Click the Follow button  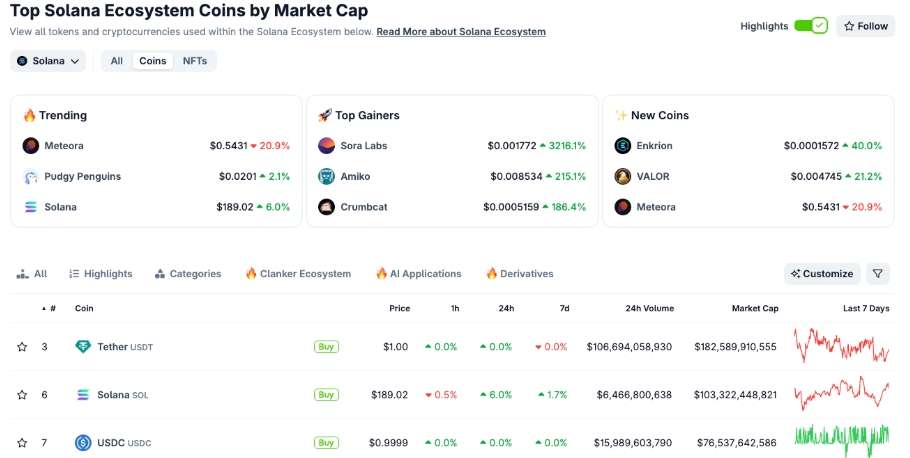coord(865,26)
